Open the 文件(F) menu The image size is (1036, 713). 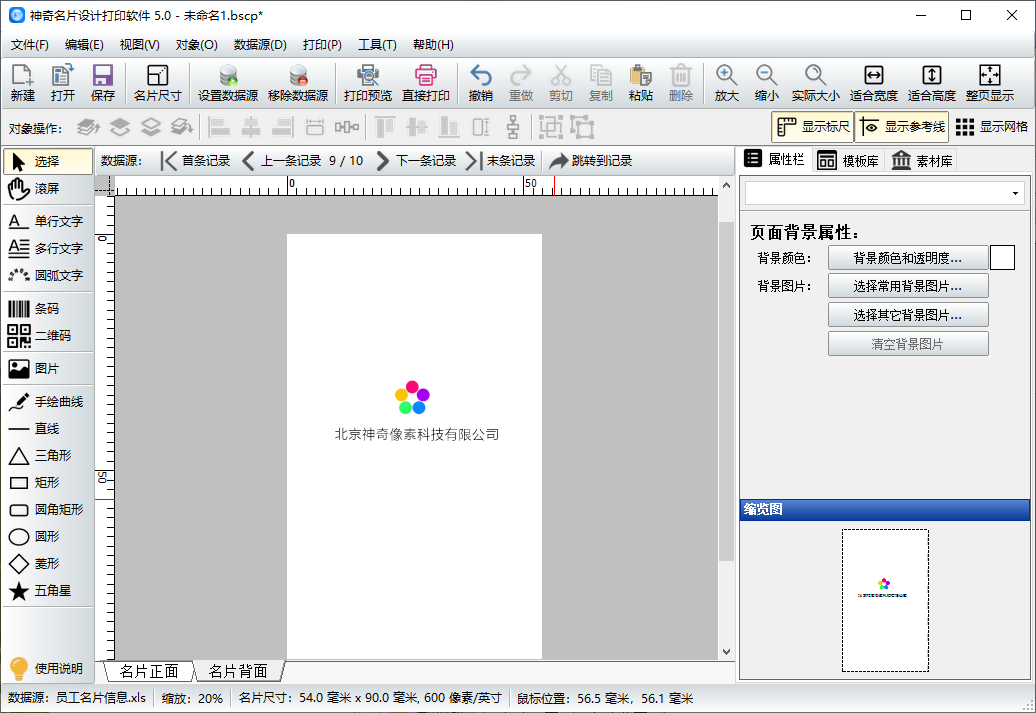(30, 45)
